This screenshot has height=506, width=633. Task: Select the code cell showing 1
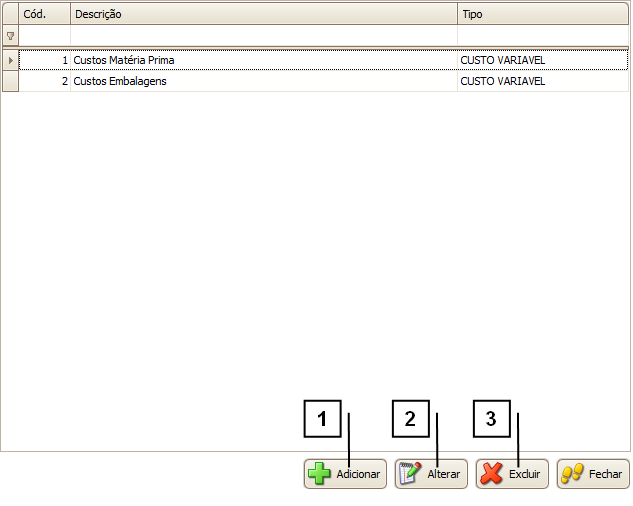click(x=44, y=61)
